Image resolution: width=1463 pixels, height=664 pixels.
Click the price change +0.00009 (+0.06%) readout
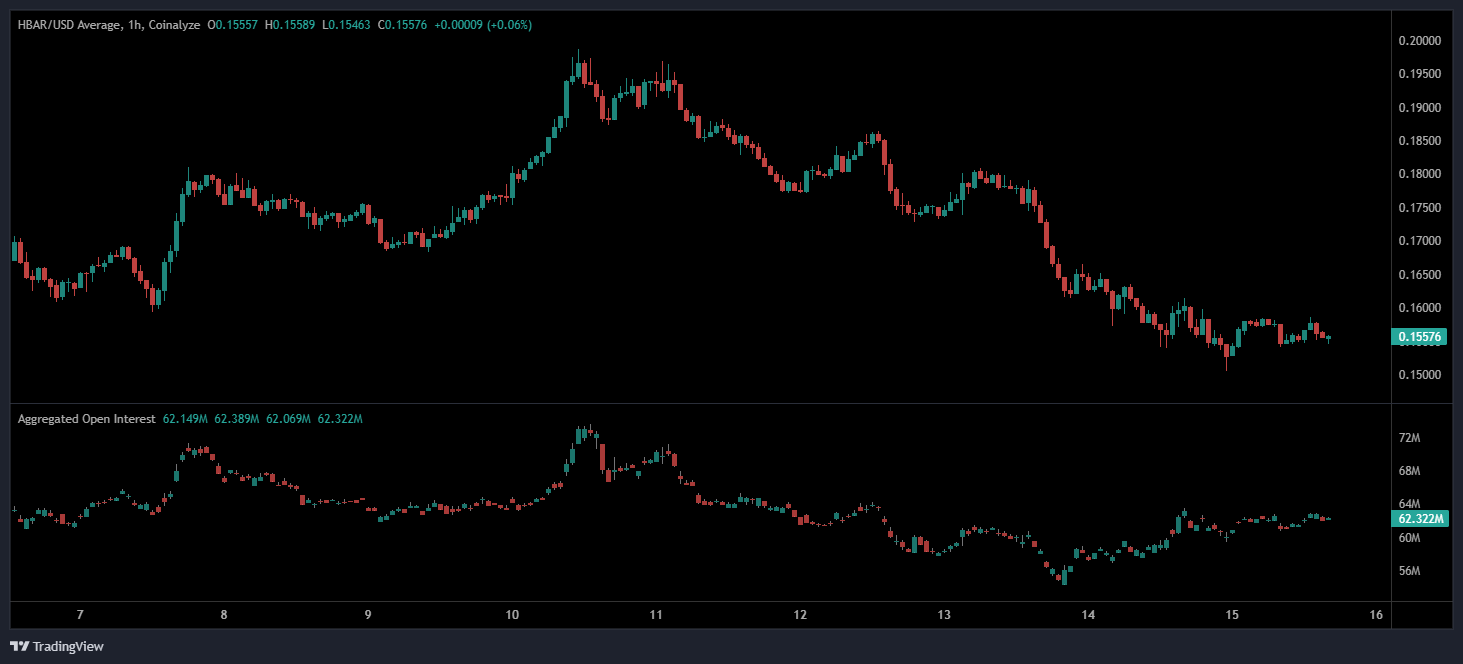pyautogui.click(x=485, y=24)
